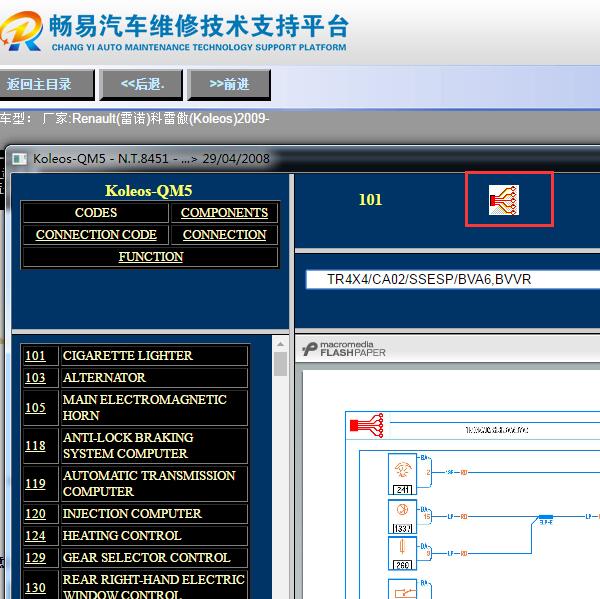The image size is (600, 599).
Task: Select AUTOMATIC TRANSMISSION COMPUTER text
Action: click(149, 483)
